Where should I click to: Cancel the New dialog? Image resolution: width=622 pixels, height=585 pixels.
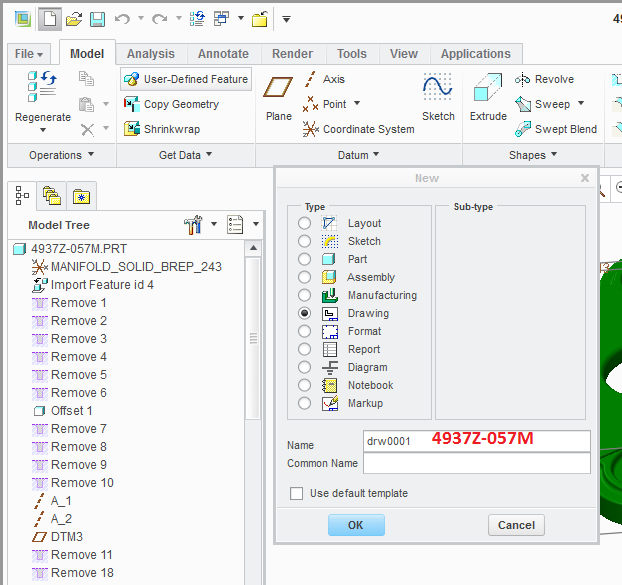click(516, 525)
